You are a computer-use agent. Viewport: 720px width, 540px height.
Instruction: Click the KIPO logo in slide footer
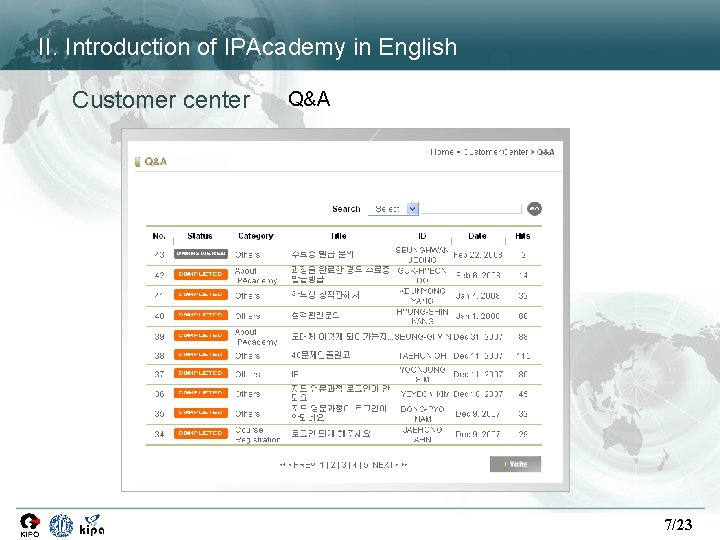(30, 525)
